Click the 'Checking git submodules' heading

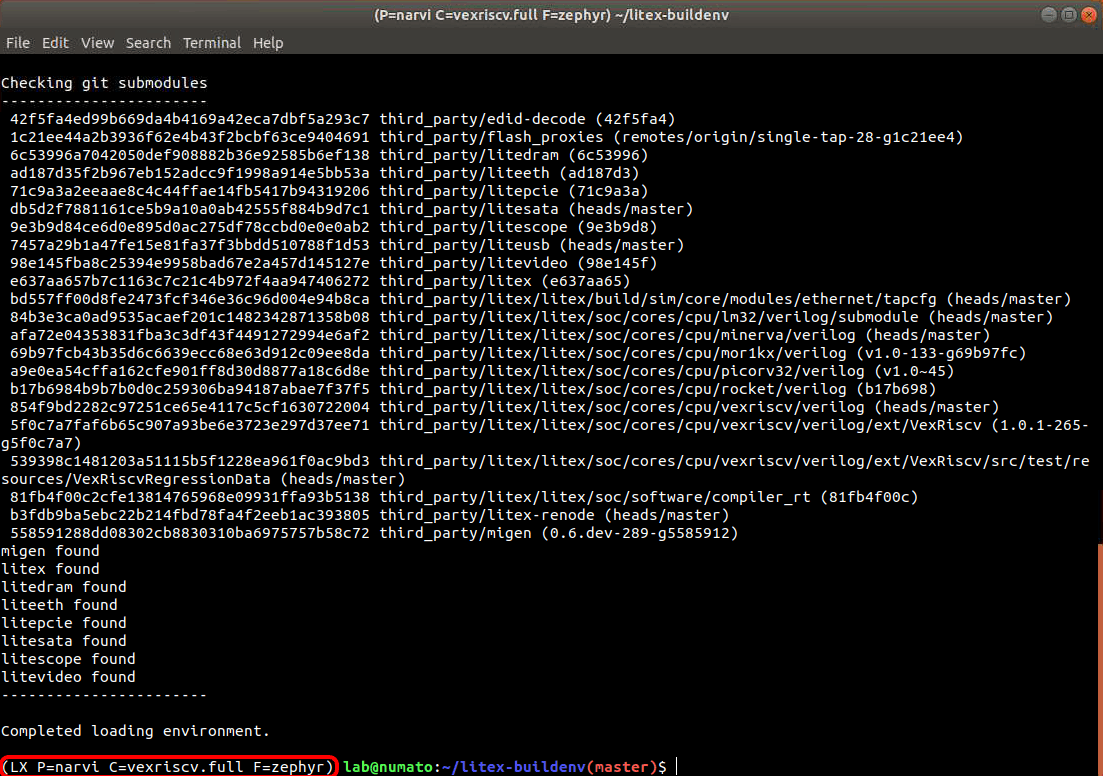pos(104,83)
